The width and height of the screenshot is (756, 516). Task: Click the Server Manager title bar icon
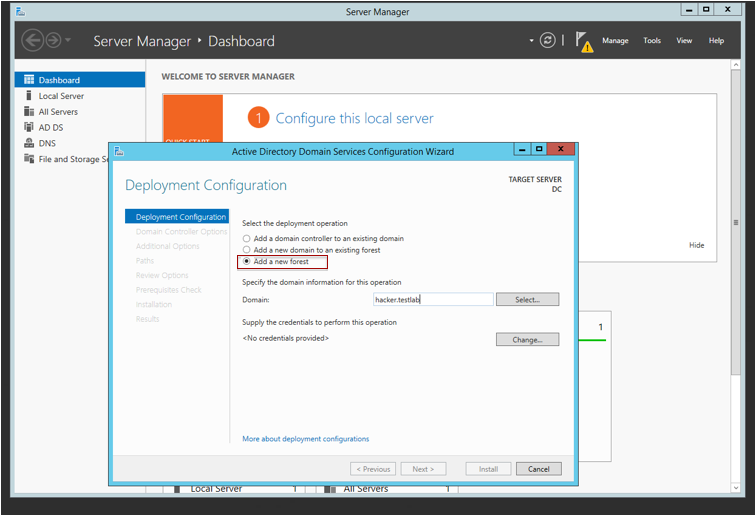[20, 11]
